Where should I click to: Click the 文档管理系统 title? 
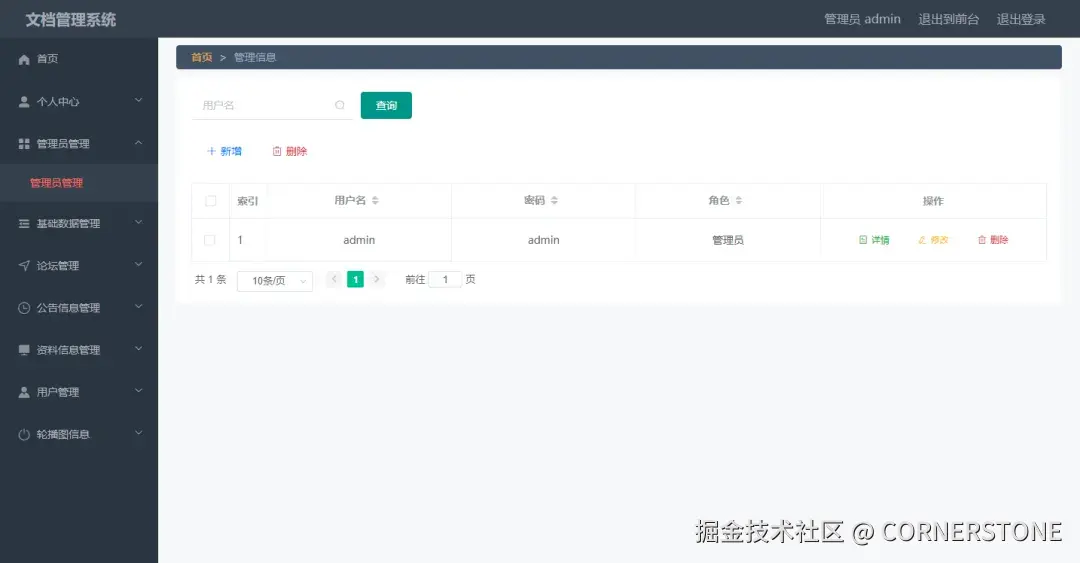pos(71,20)
